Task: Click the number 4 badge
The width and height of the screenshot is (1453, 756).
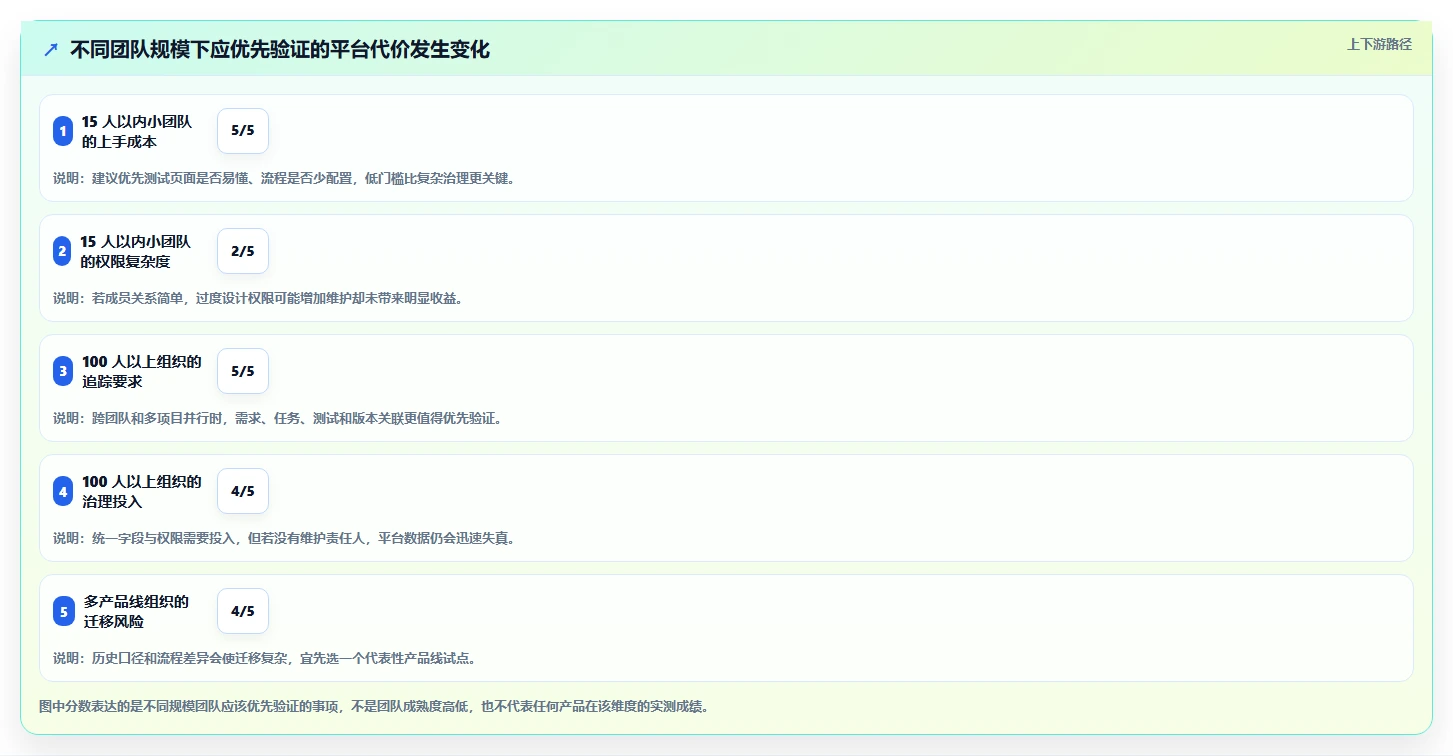Action: coord(63,491)
